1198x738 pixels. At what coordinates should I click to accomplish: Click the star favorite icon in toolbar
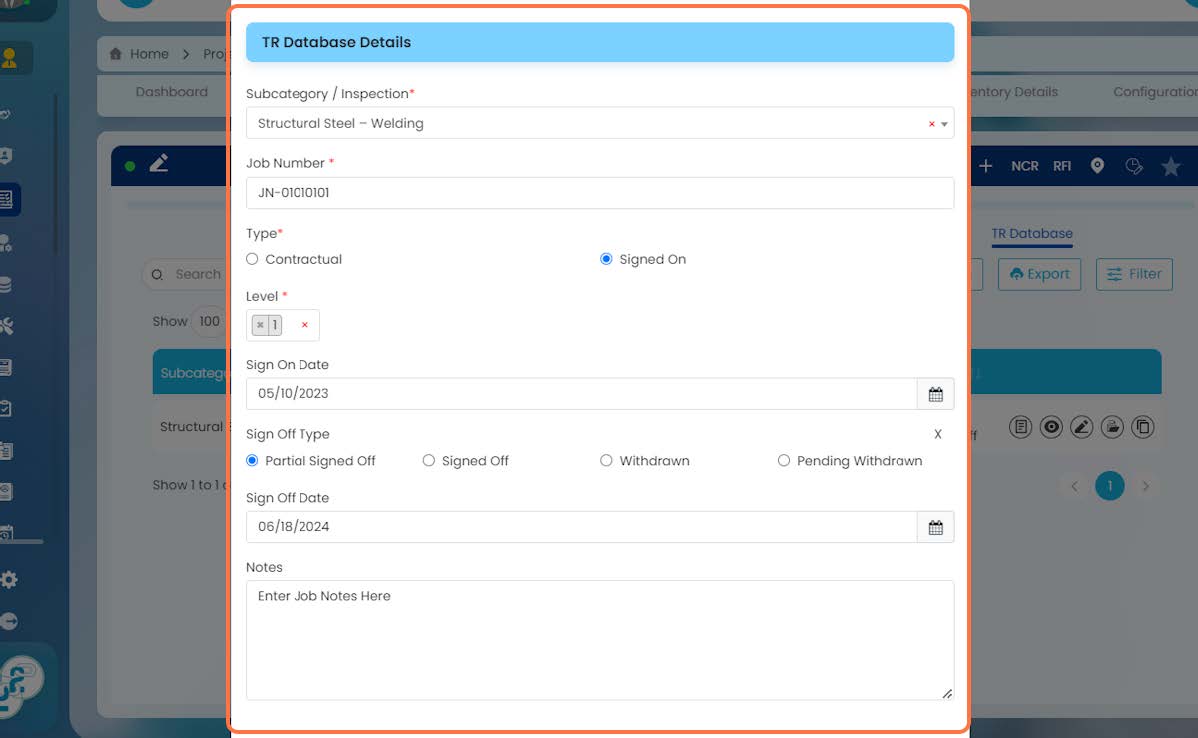point(1170,166)
